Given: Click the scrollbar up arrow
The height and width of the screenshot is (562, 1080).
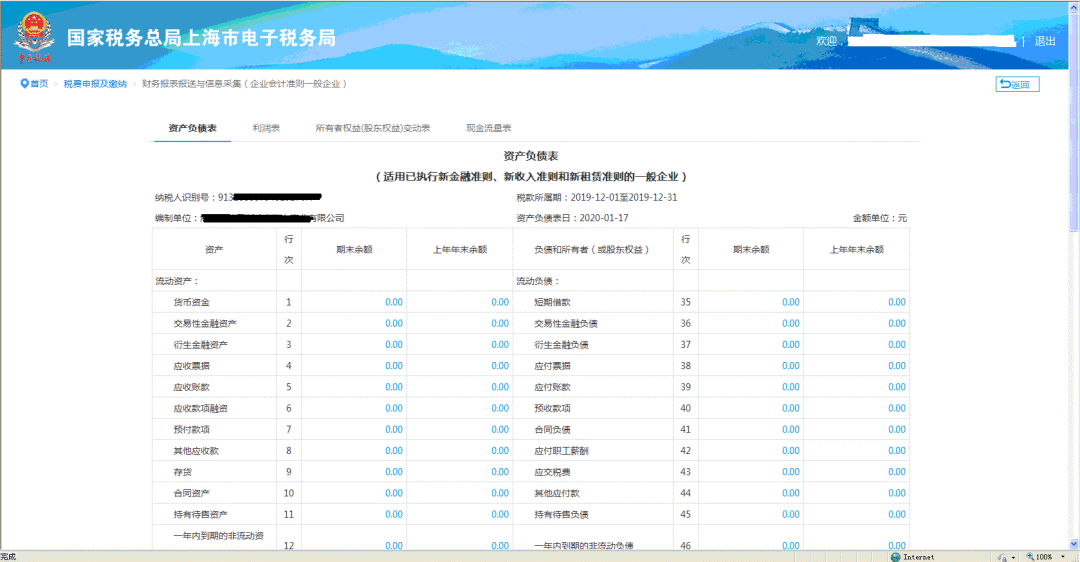Looking at the screenshot, I should point(1074,6).
